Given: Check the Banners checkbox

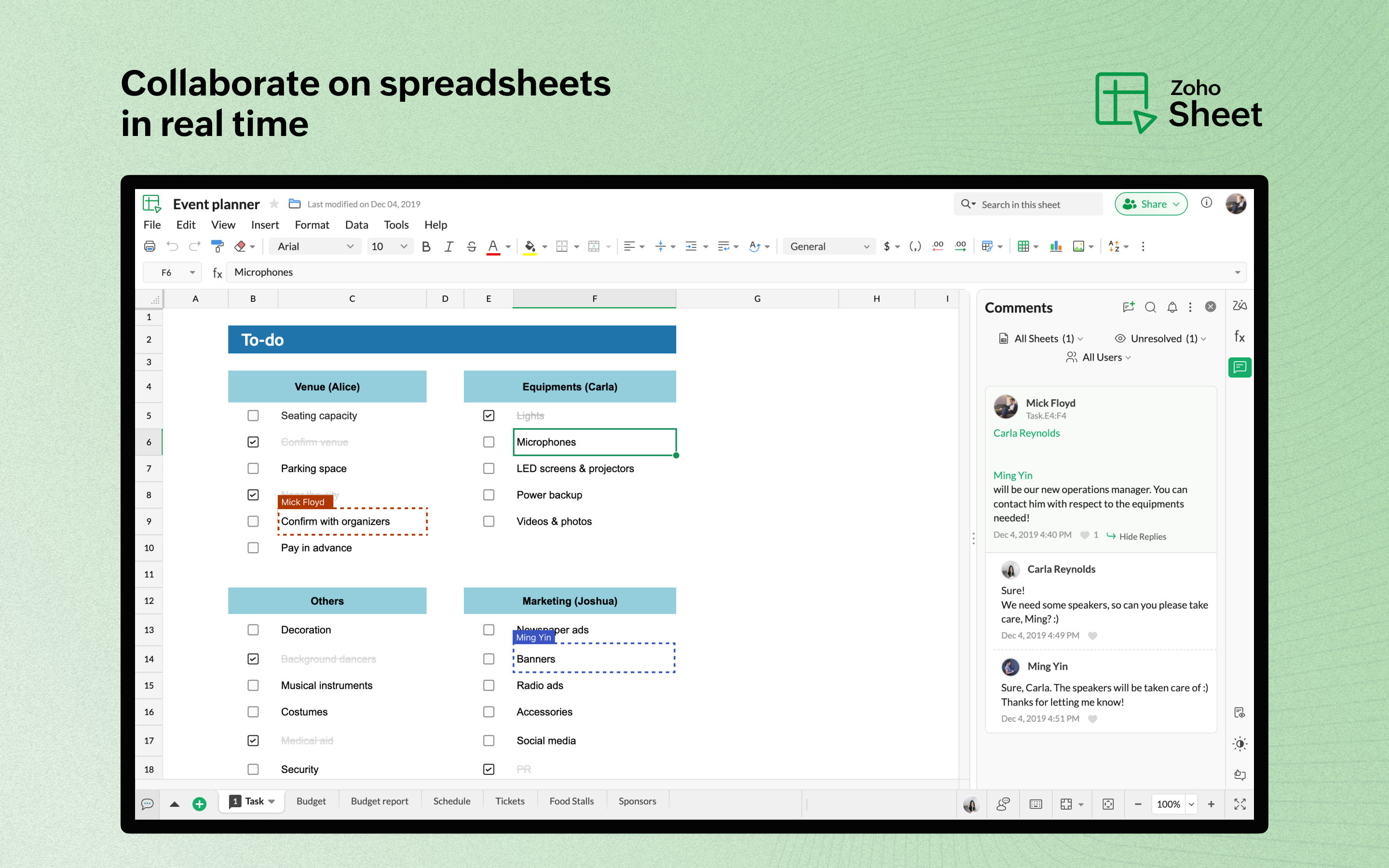Looking at the screenshot, I should click(x=489, y=658).
